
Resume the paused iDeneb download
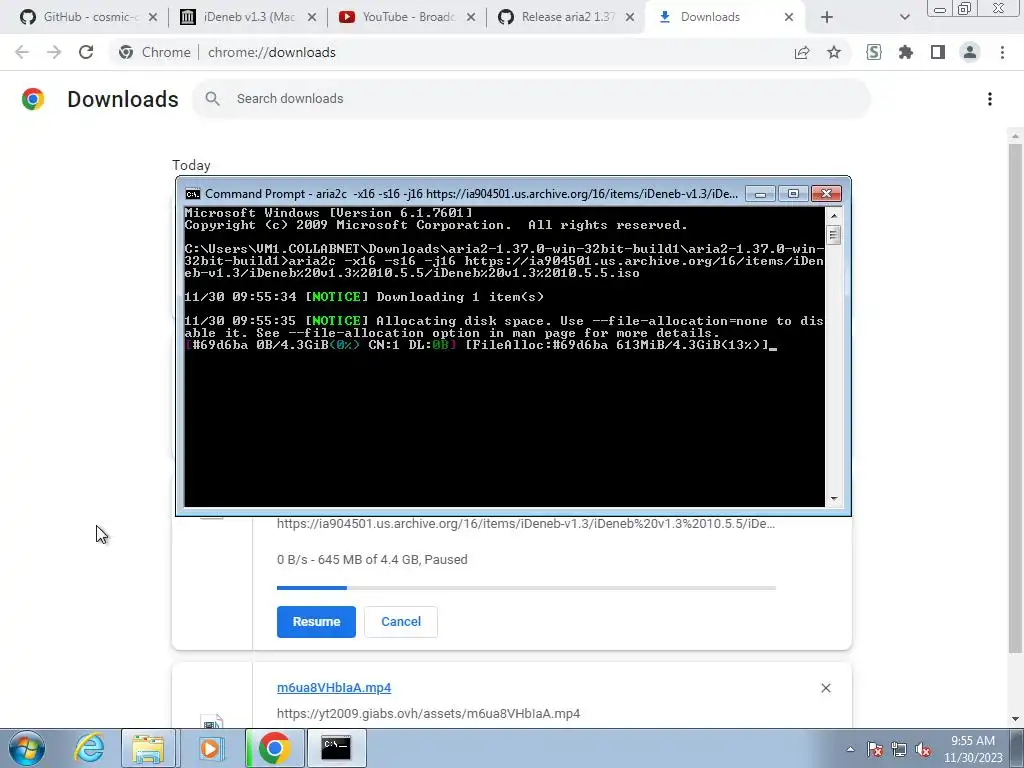pos(316,622)
